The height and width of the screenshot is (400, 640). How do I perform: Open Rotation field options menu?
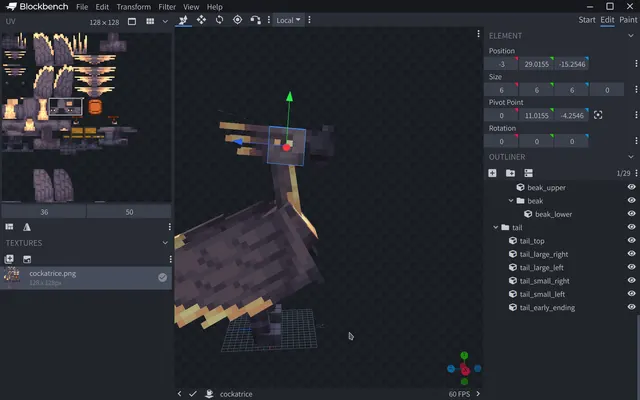point(636,141)
